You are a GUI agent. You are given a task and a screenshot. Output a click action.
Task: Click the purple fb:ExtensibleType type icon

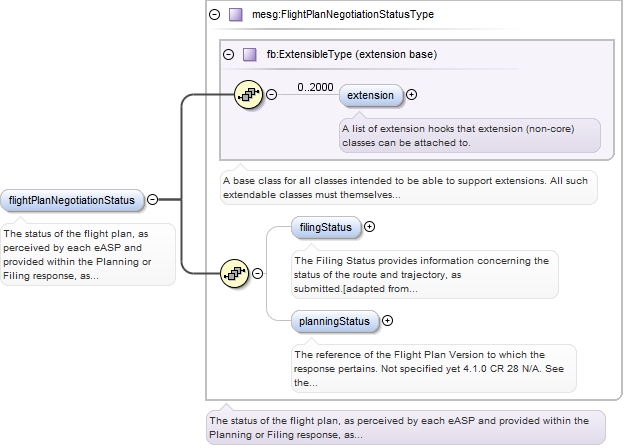point(250,55)
